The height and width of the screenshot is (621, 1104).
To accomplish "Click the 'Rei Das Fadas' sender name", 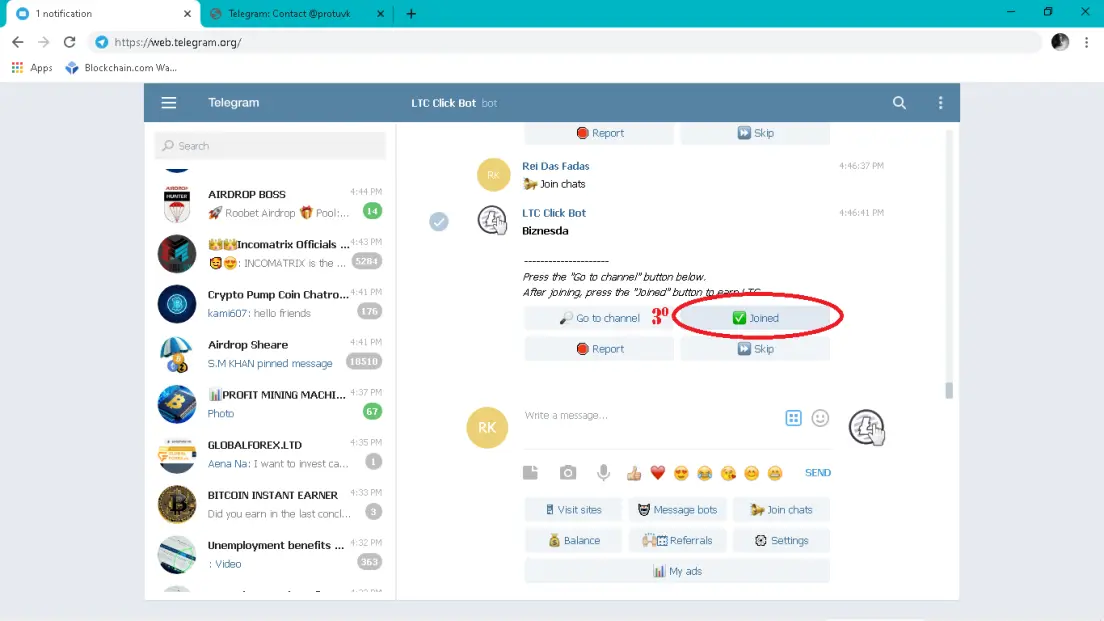I will (556, 166).
